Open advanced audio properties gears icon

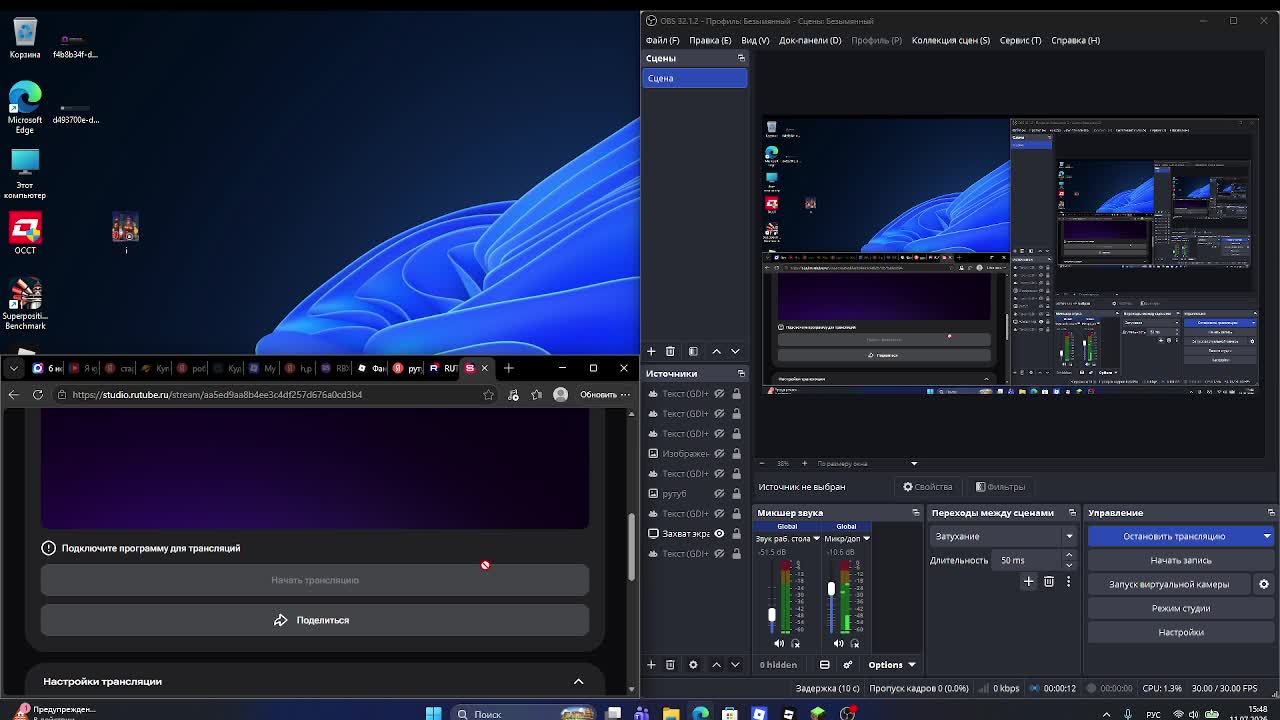848,664
